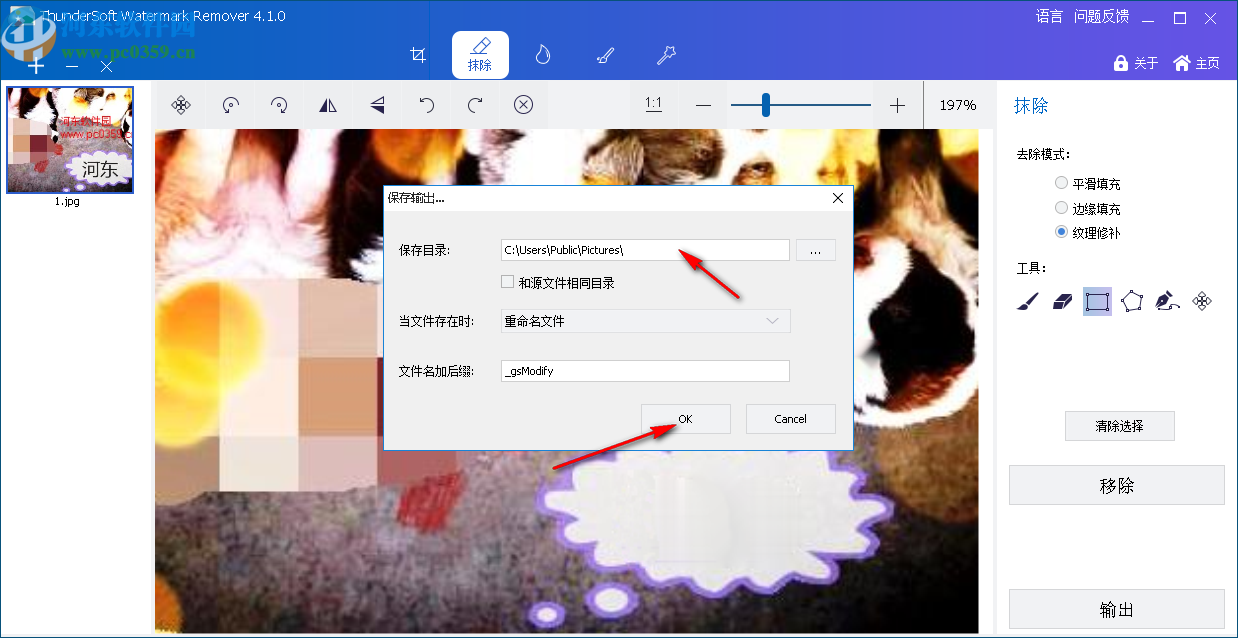Enable the 和源文件相同目录 checkbox

[507, 281]
